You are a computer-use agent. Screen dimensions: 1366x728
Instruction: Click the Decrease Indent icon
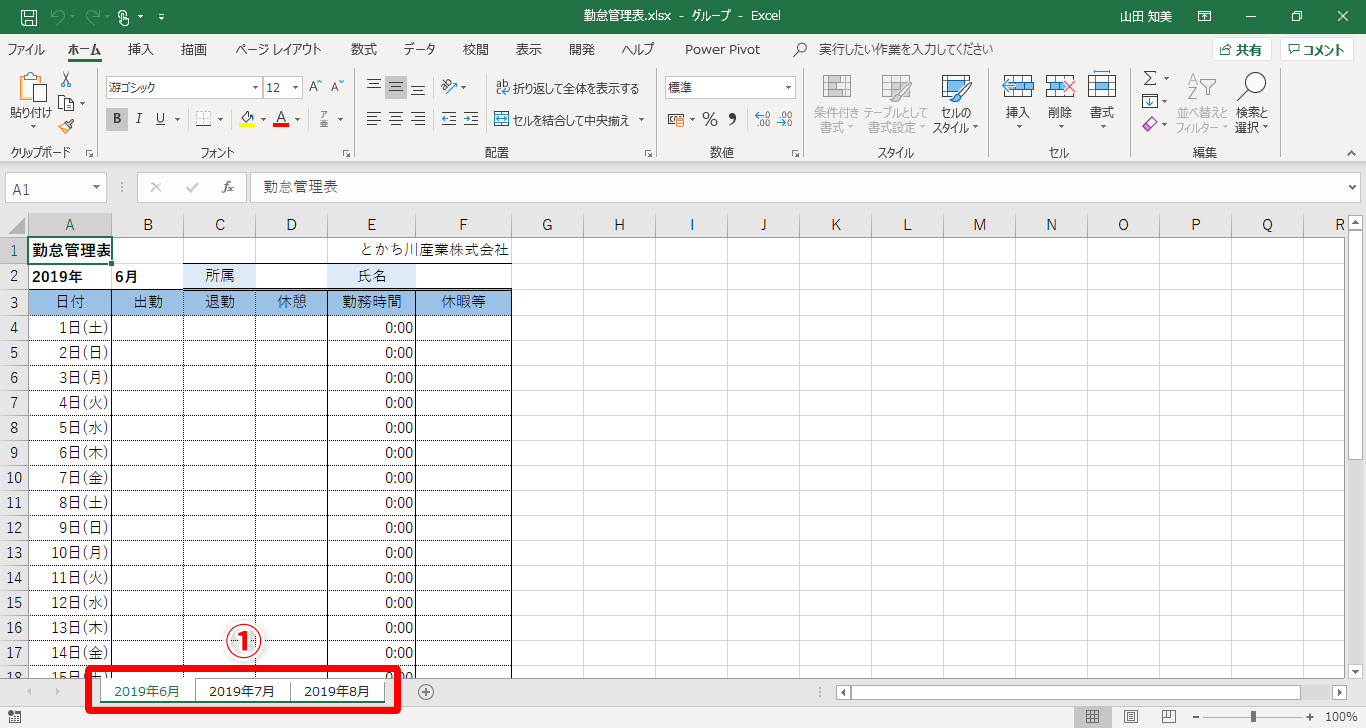pyautogui.click(x=447, y=119)
